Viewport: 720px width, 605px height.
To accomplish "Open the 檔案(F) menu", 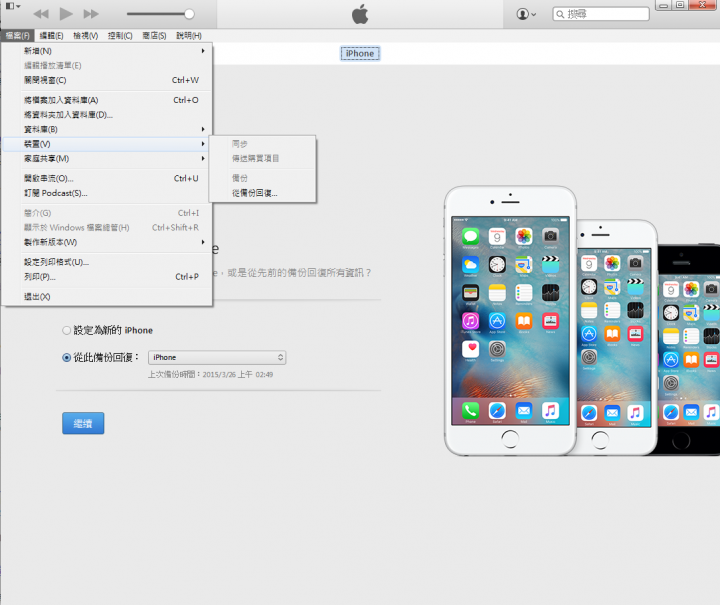I will click(17, 35).
